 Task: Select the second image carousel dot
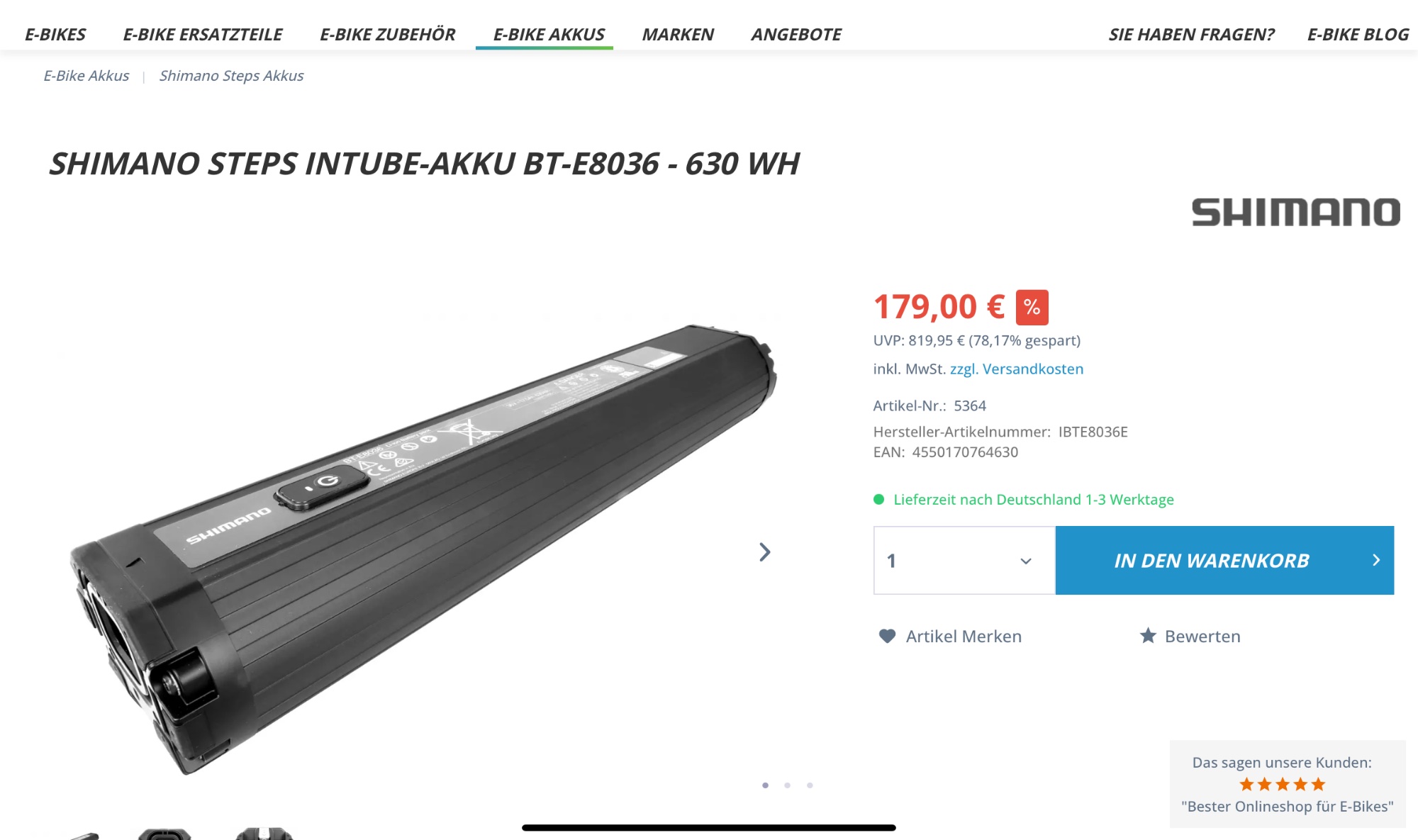(x=787, y=785)
